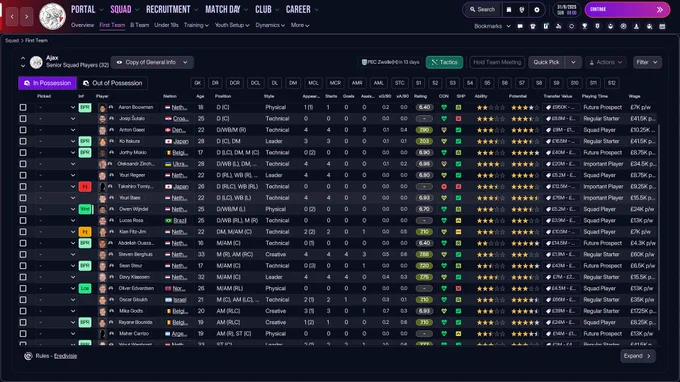Switch to Out of Possession view
Screen dimensions: 680x382
[x=112, y=83]
